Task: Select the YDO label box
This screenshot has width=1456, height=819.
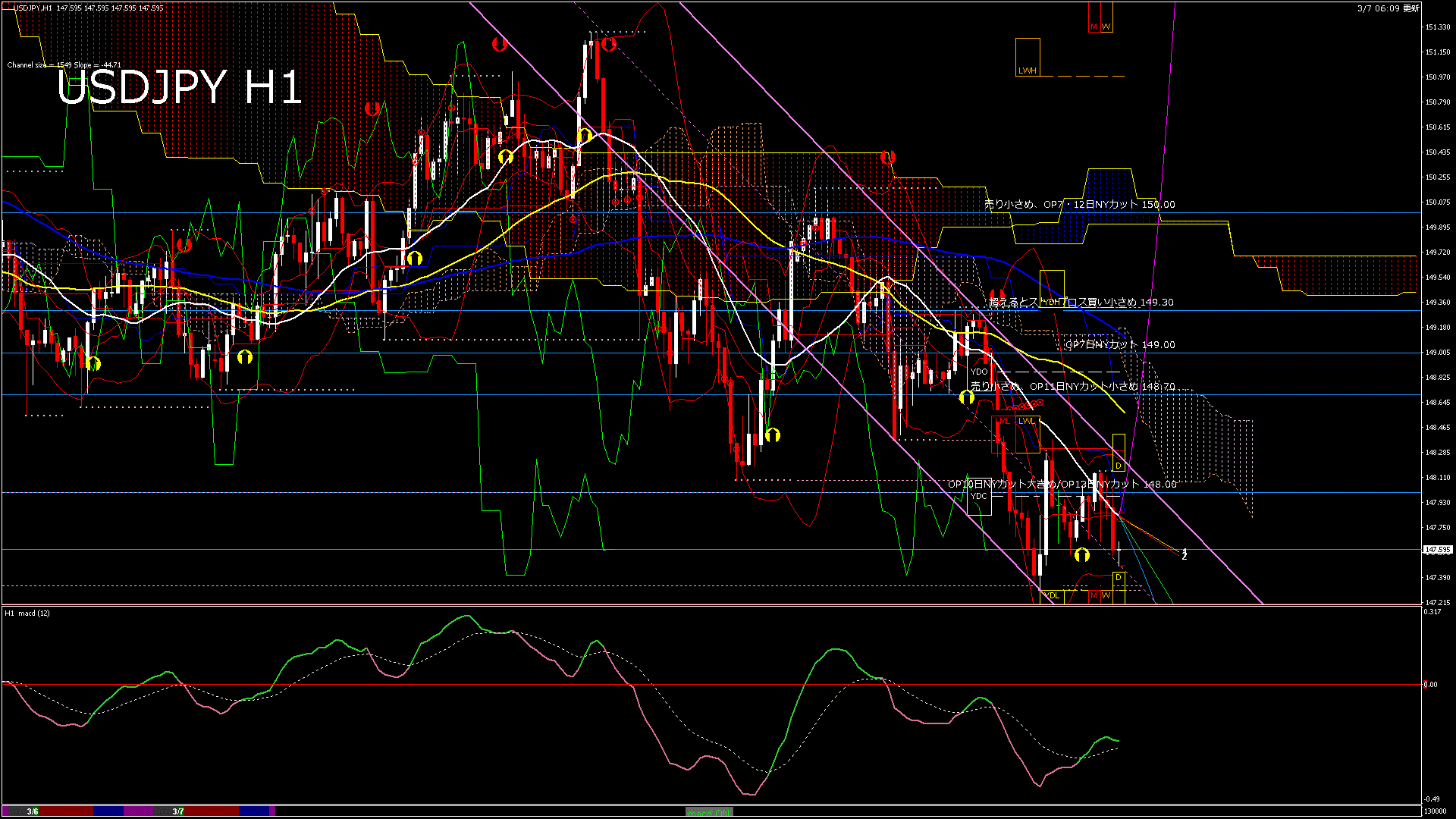Action: [x=979, y=372]
